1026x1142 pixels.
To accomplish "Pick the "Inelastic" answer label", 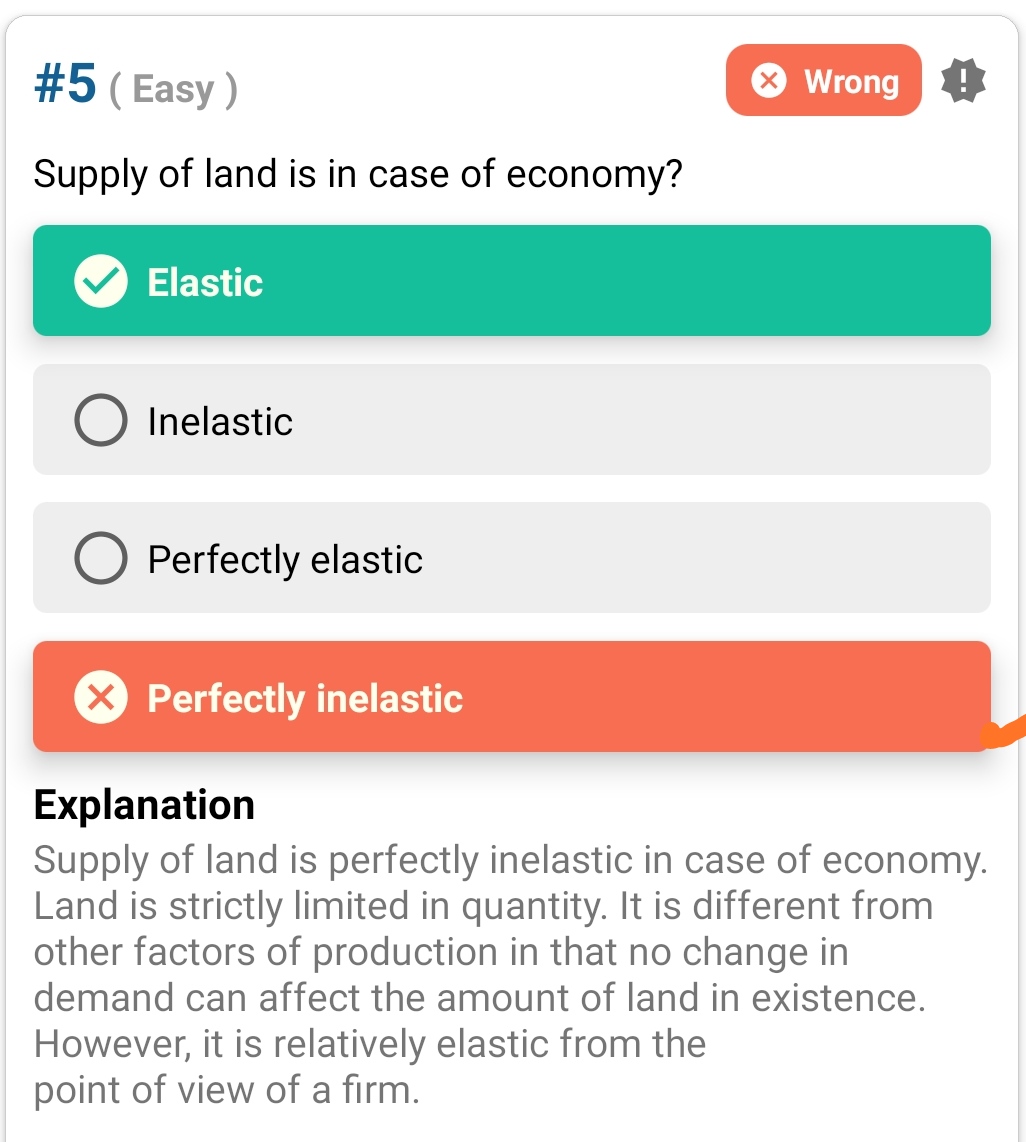I will pyautogui.click(x=220, y=421).
